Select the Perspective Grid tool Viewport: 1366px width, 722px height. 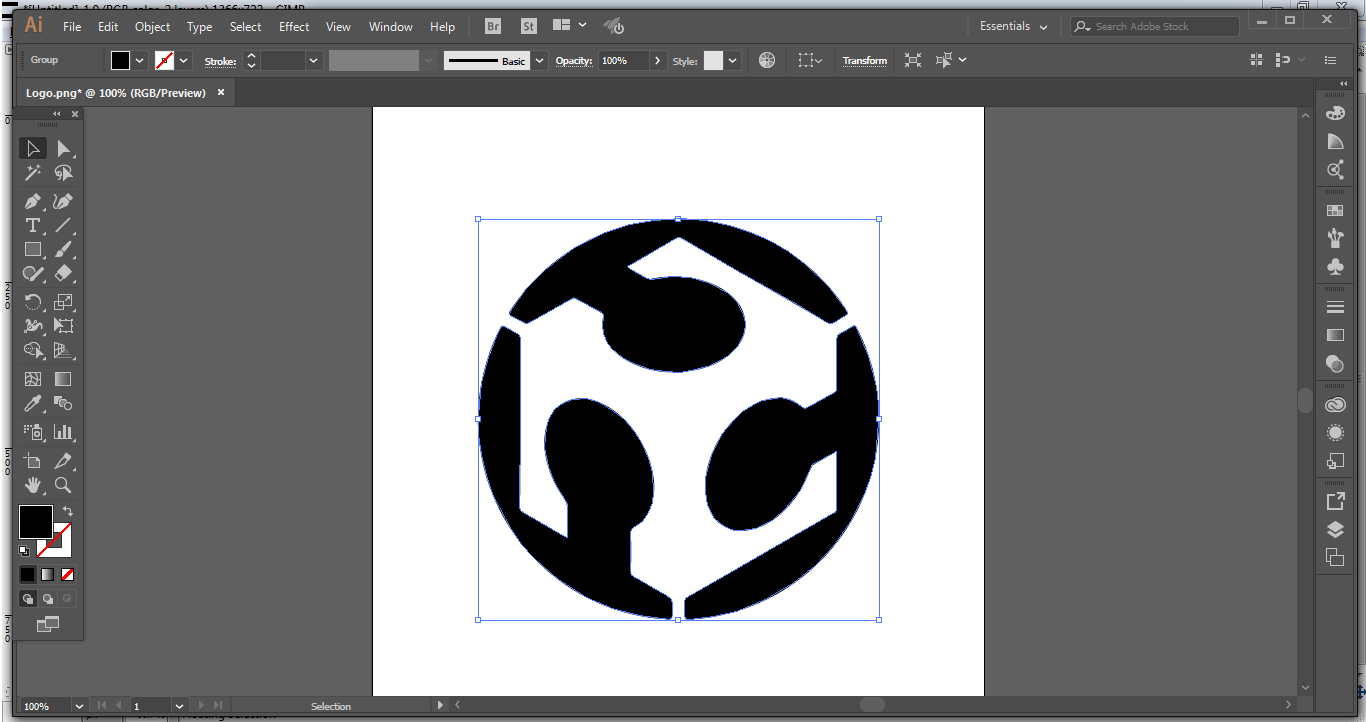63,350
